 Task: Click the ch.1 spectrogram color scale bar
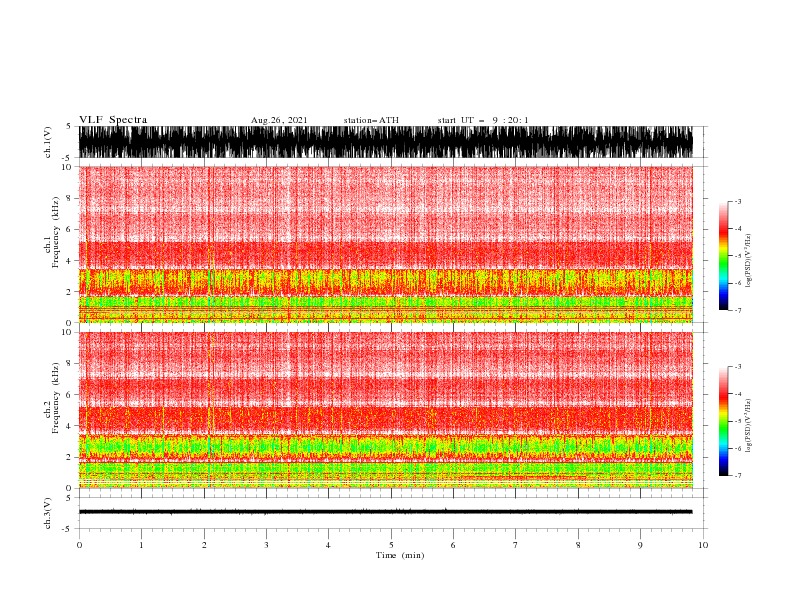tap(724, 256)
